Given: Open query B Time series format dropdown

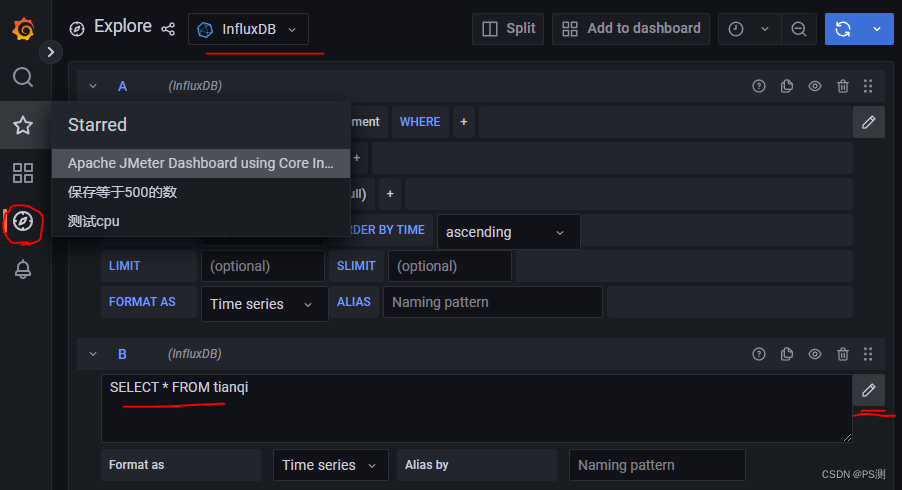Looking at the screenshot, I should pos(331,465).
